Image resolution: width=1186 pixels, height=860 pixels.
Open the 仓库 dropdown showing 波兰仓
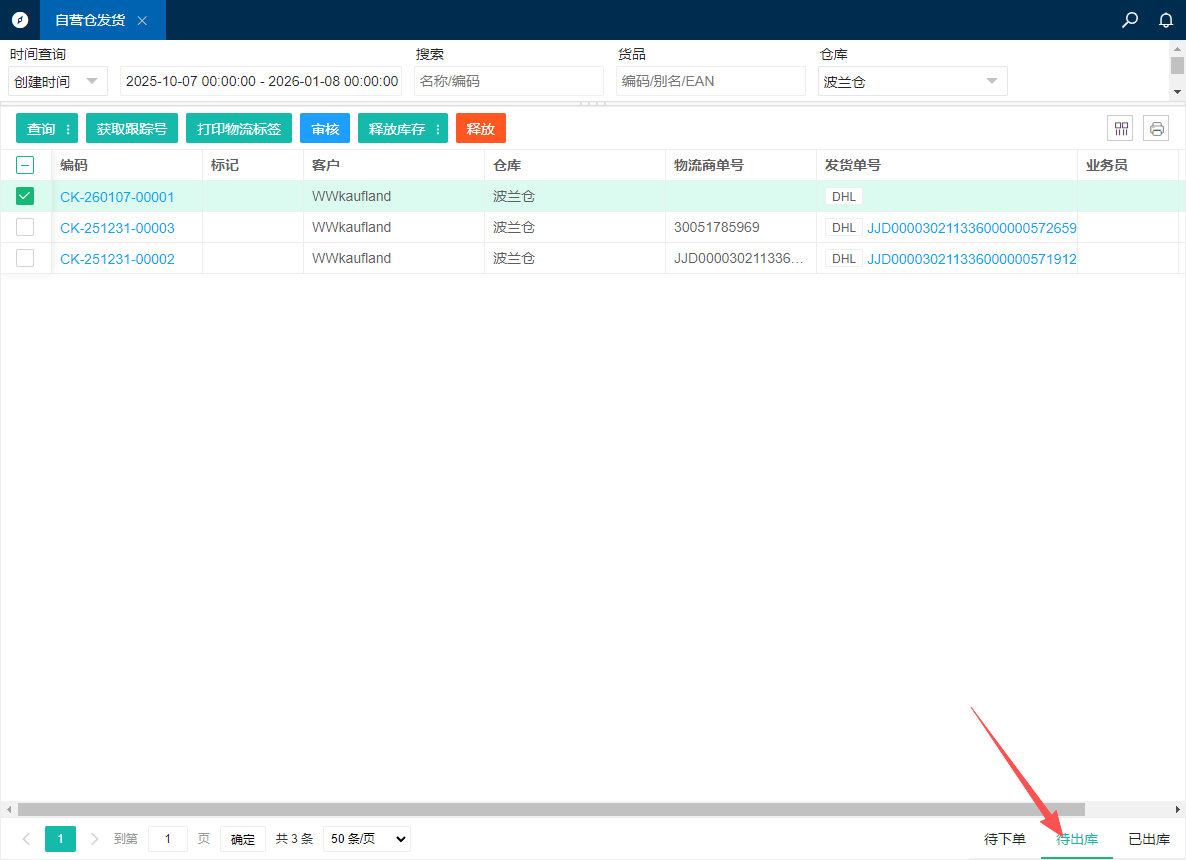coord(912,82)
